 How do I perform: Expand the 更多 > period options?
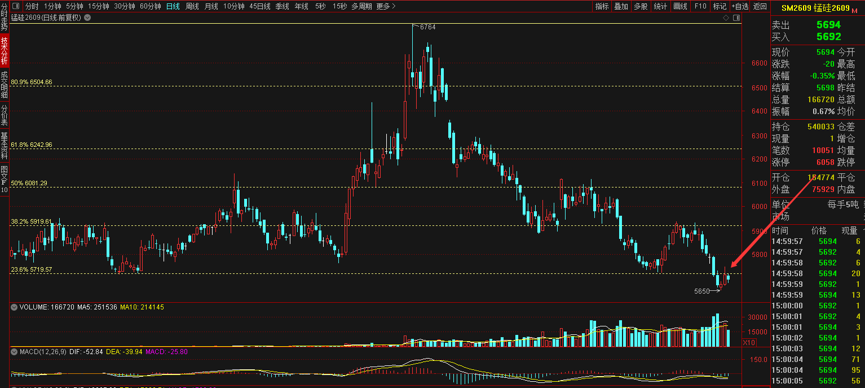[x=386, y=7]
